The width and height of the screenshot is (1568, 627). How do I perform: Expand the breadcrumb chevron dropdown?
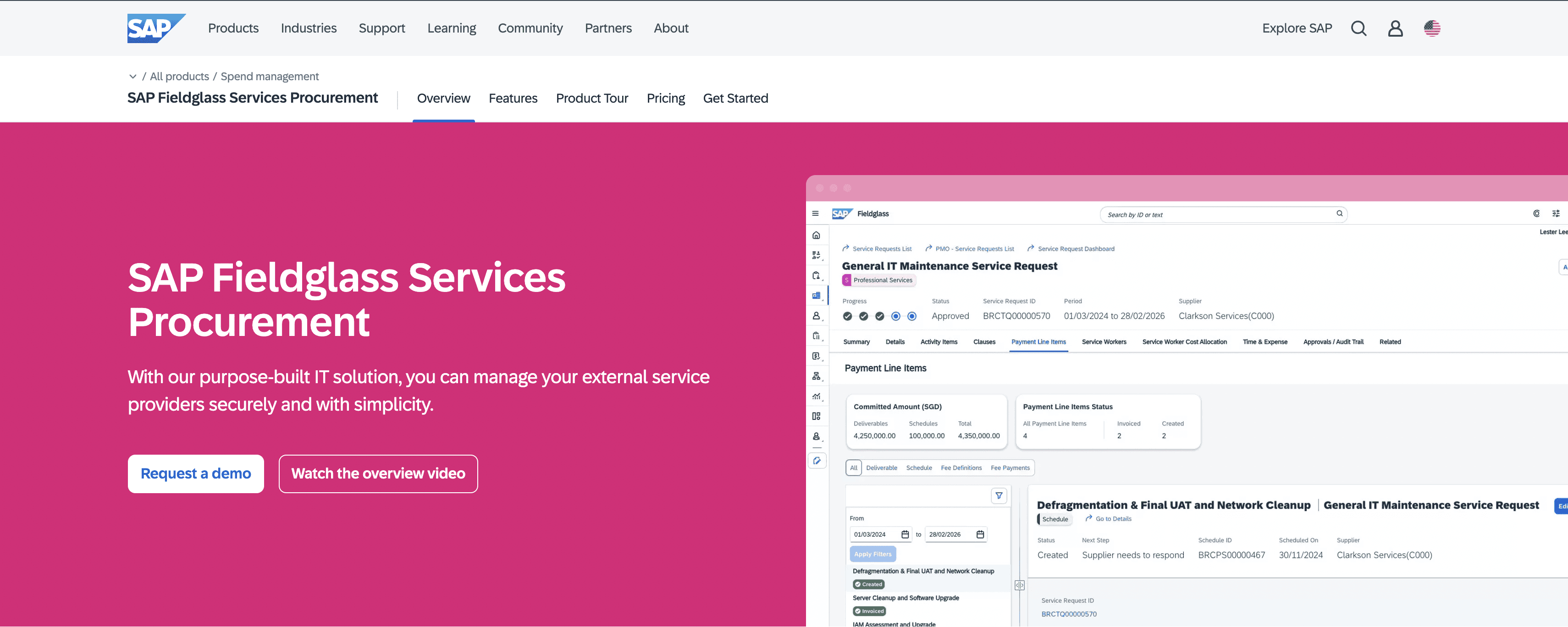pos(133,77)
